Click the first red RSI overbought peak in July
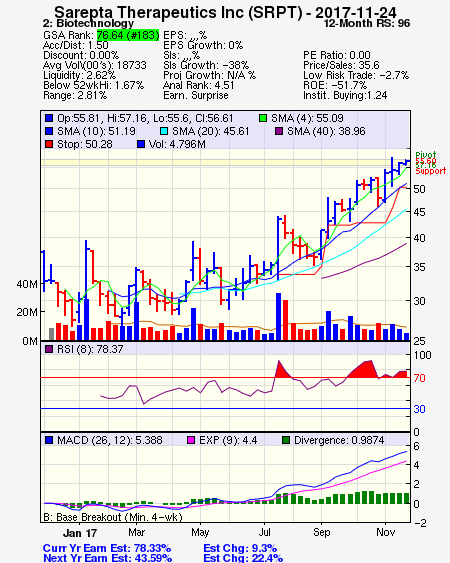This screenshot has height=563, width=450. pos(283,370)
